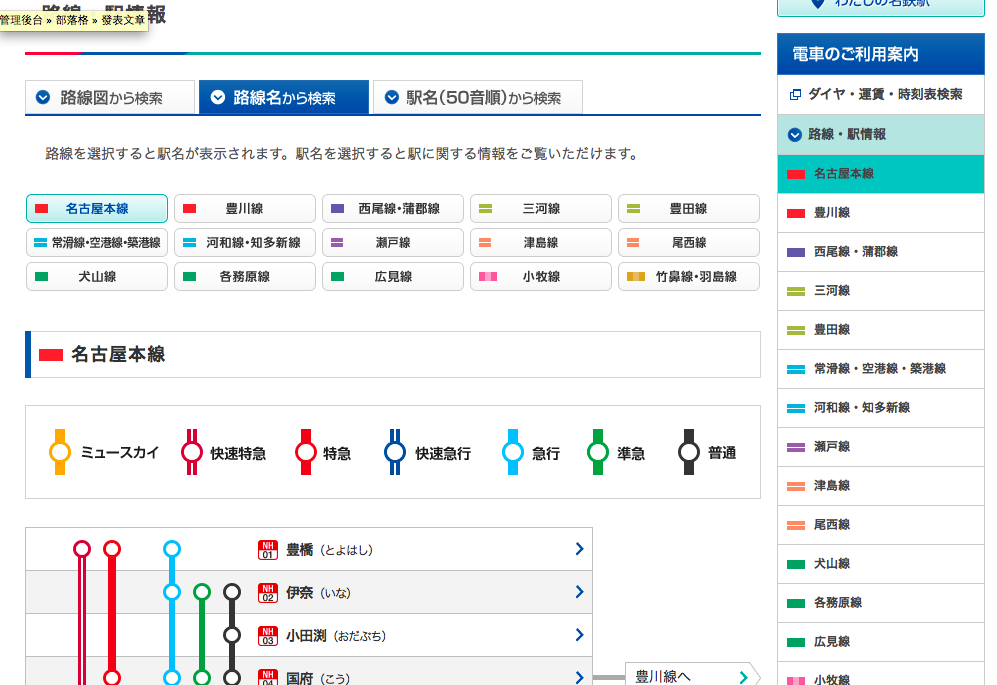The image size is (997, 685).
Task: Select 各務原線 line button
Action: pyautogui.click(x=245, y=277)
